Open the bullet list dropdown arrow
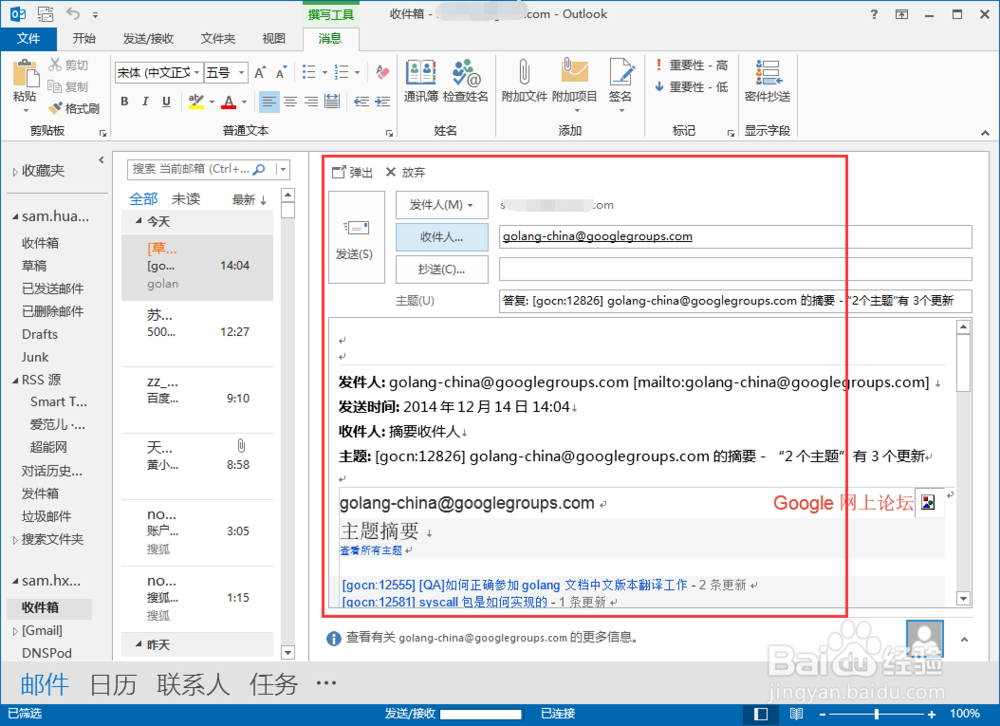This screenshot has height=726, width=1000. tap(325, 73)
